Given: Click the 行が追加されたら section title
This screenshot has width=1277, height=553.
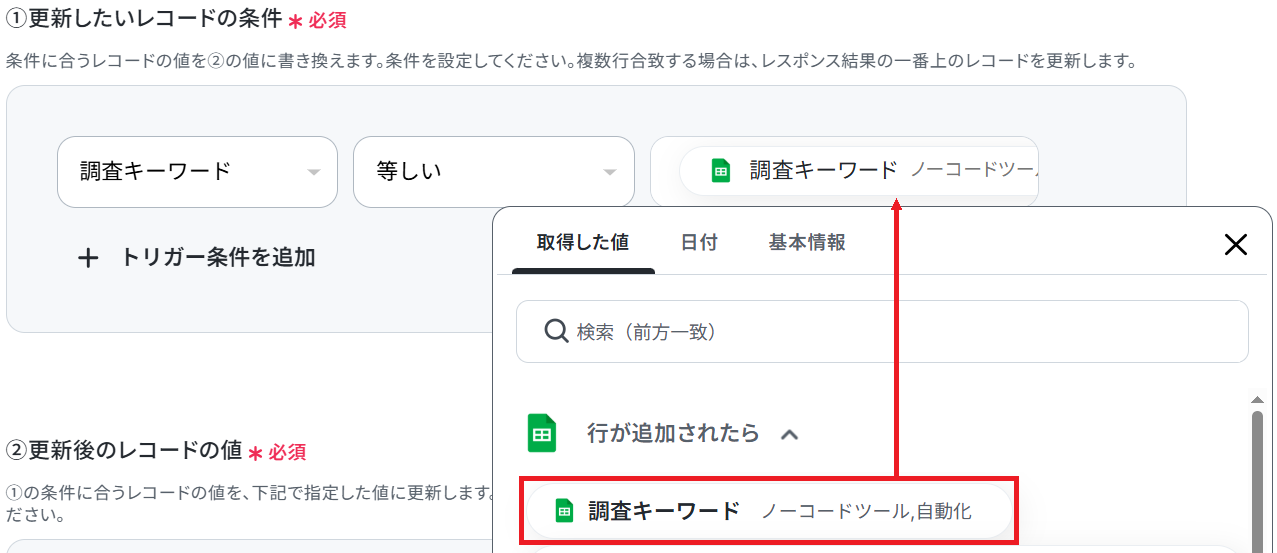Looking at the screenshot, I should 672,434.
